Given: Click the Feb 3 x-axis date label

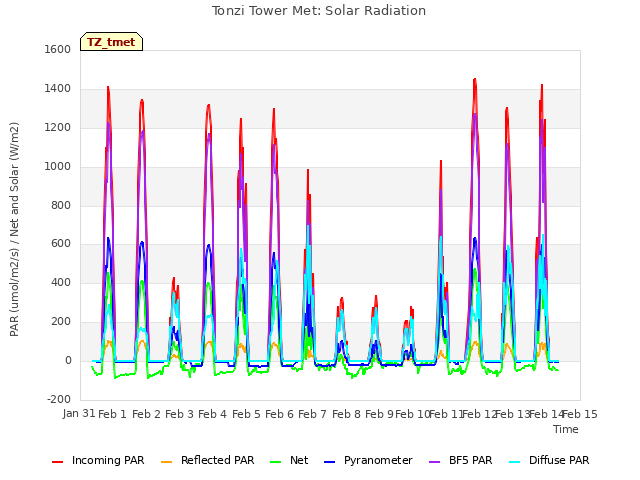Looking at the screenshot, I should click(179, 414).
